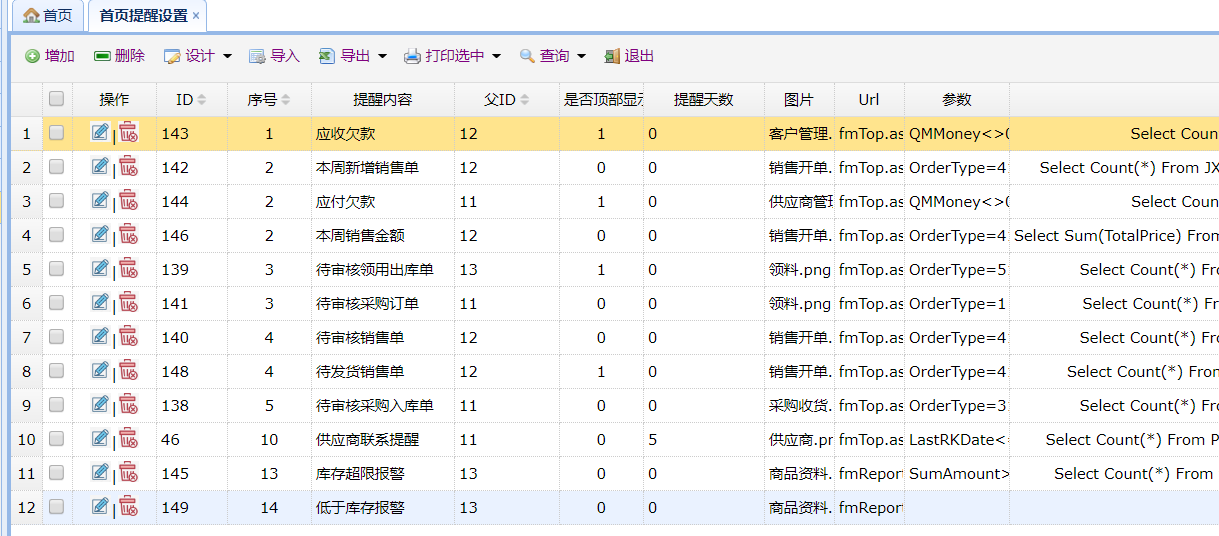The width and height of the screenshot is (1219, 536).
Task: Close the 首页提醒设置 tab
Action: (196, 16)
